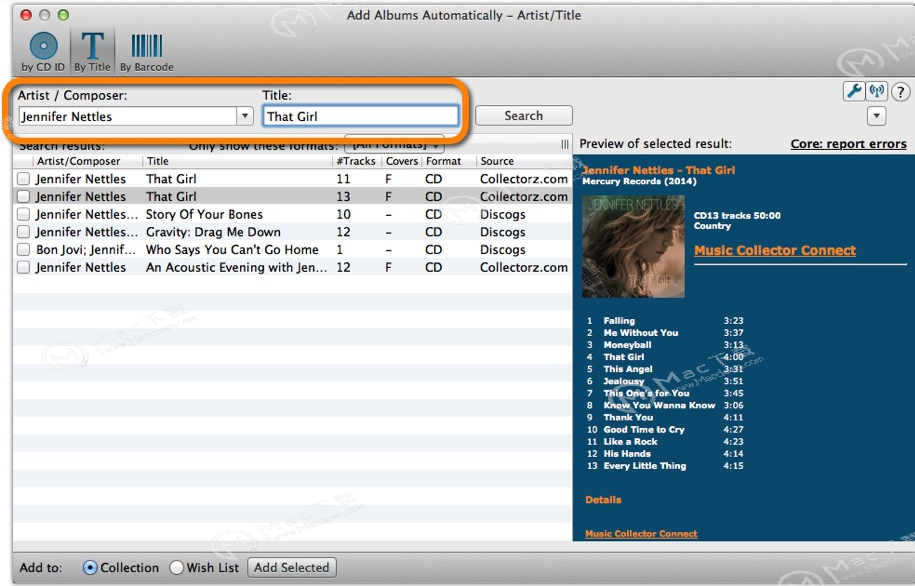
Task: Tick checkbox for That Girl with 11 tracks
Action: 23,179
